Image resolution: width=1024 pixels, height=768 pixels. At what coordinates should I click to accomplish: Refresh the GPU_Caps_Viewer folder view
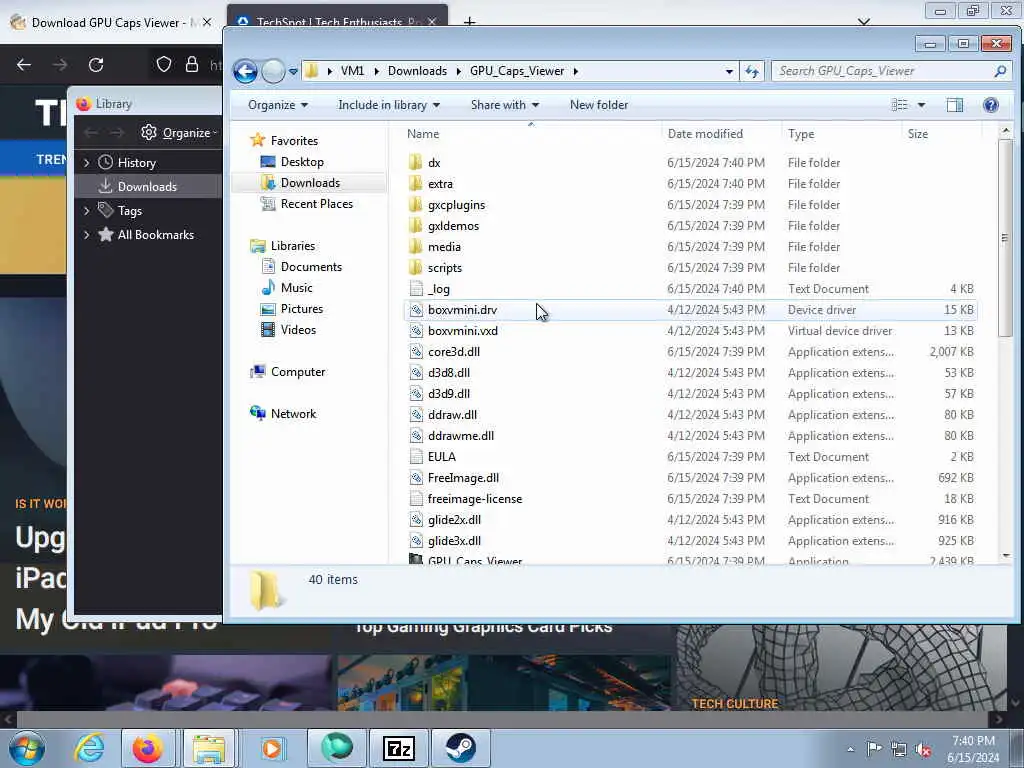coord(752,71)
